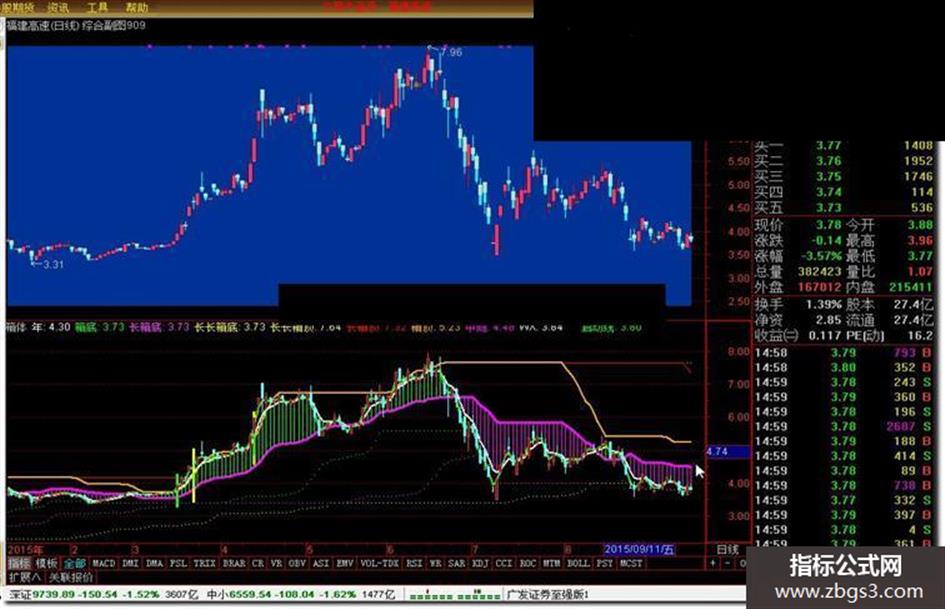This screenshot has width=945, height=609.
Task: Select the BOLL indicator tab
Action: [579, 563]
